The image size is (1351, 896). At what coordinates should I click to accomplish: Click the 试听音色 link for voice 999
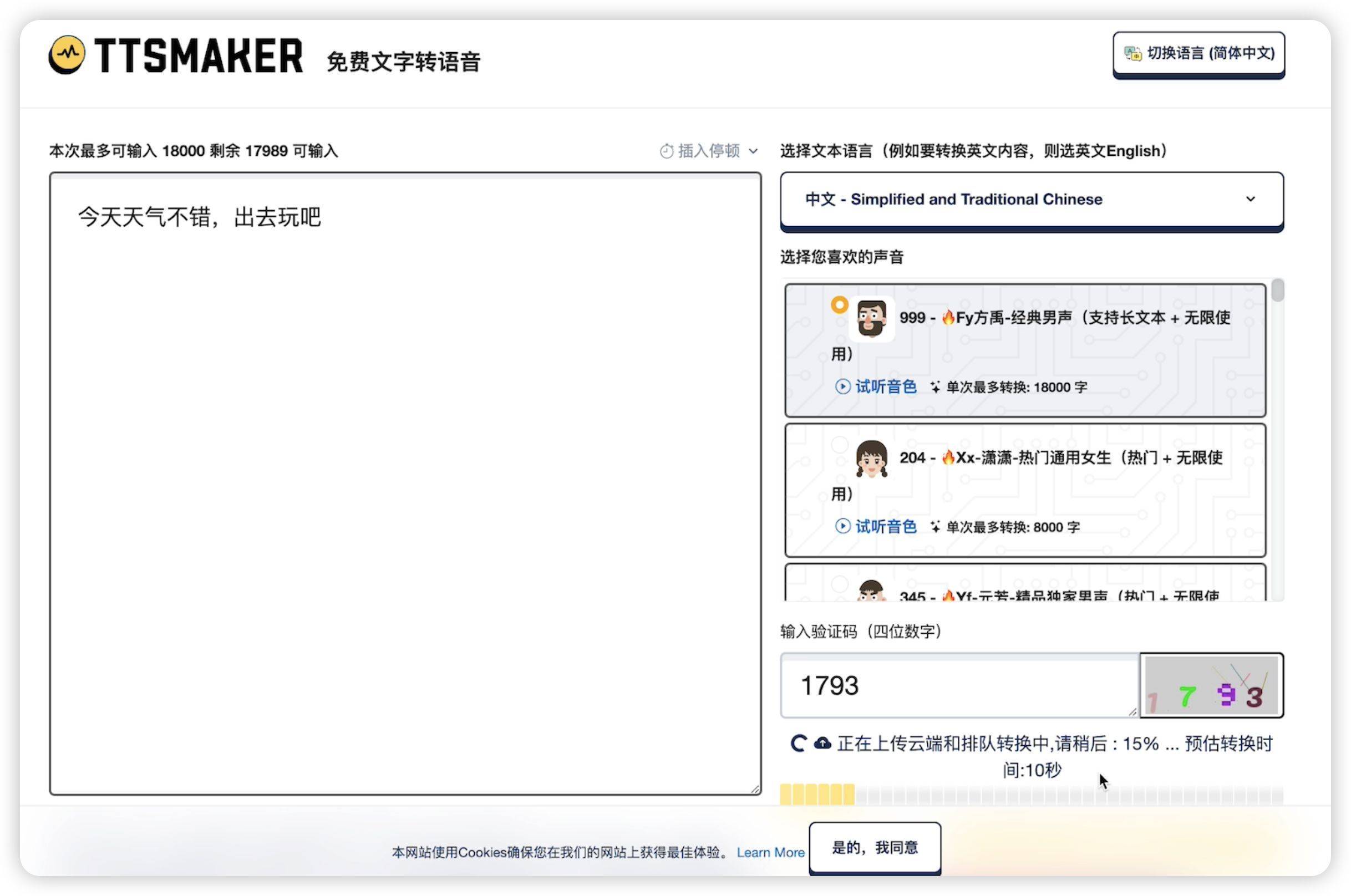[885, 386]
